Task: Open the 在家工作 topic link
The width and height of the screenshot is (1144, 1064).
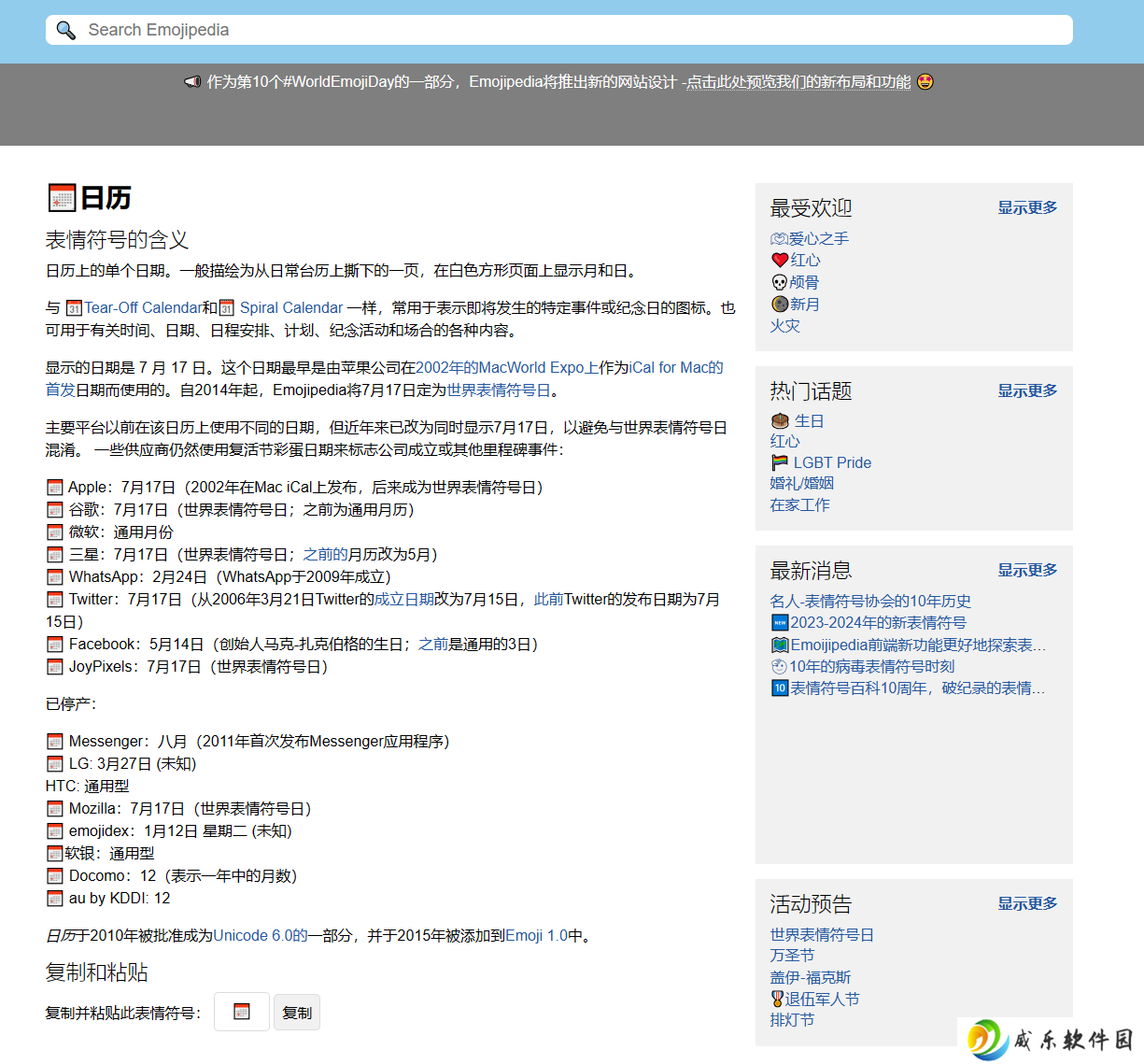Action: click(x=800, y=505)
